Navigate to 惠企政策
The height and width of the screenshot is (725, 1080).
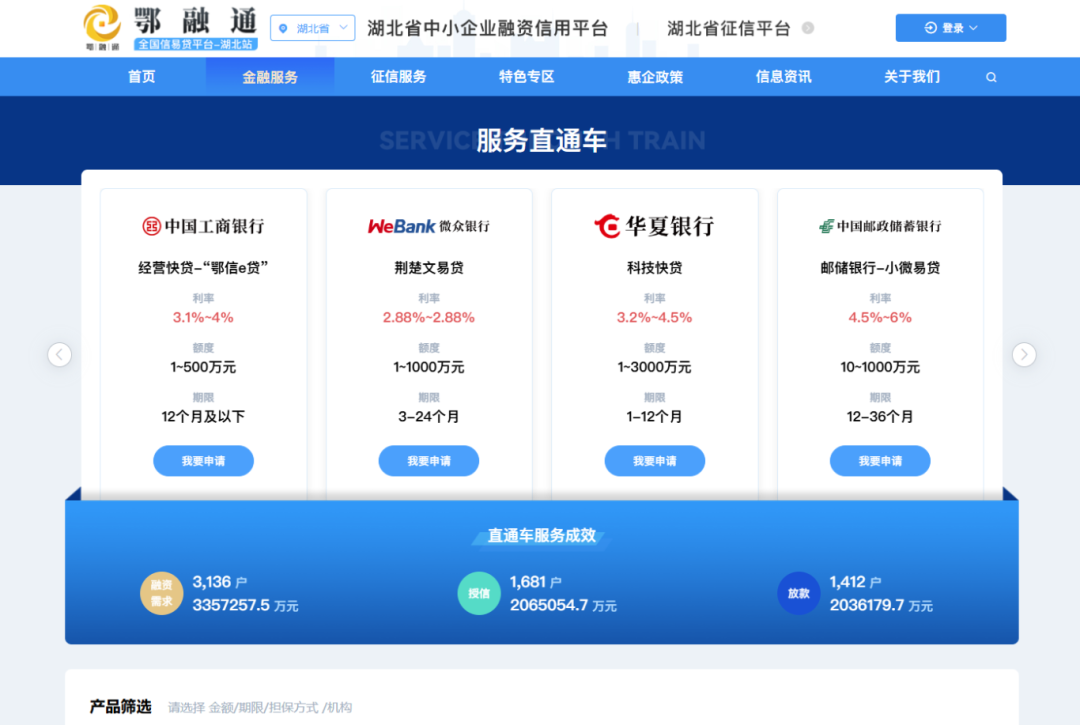(655, 77)
